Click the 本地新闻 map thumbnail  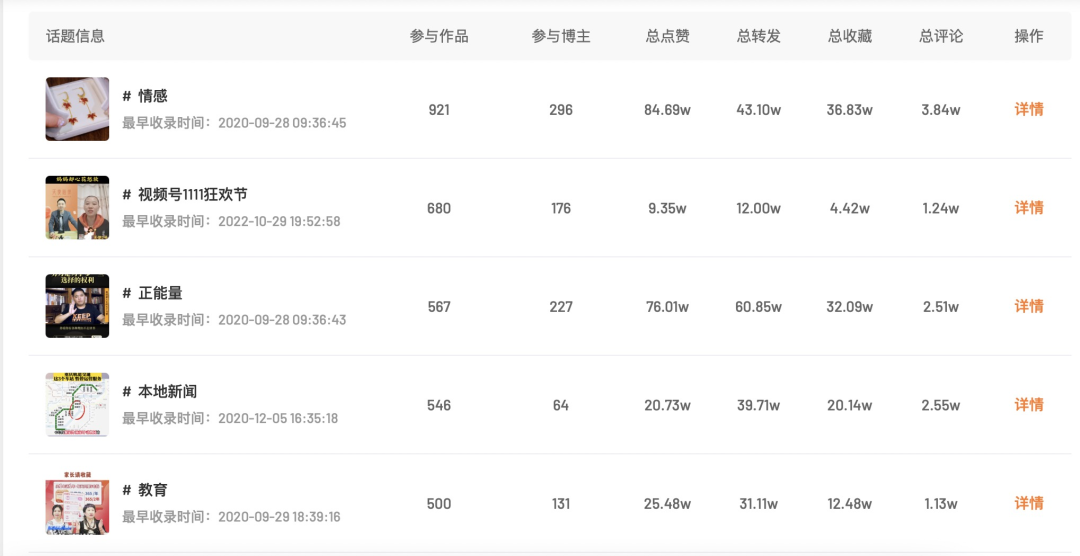77,404
